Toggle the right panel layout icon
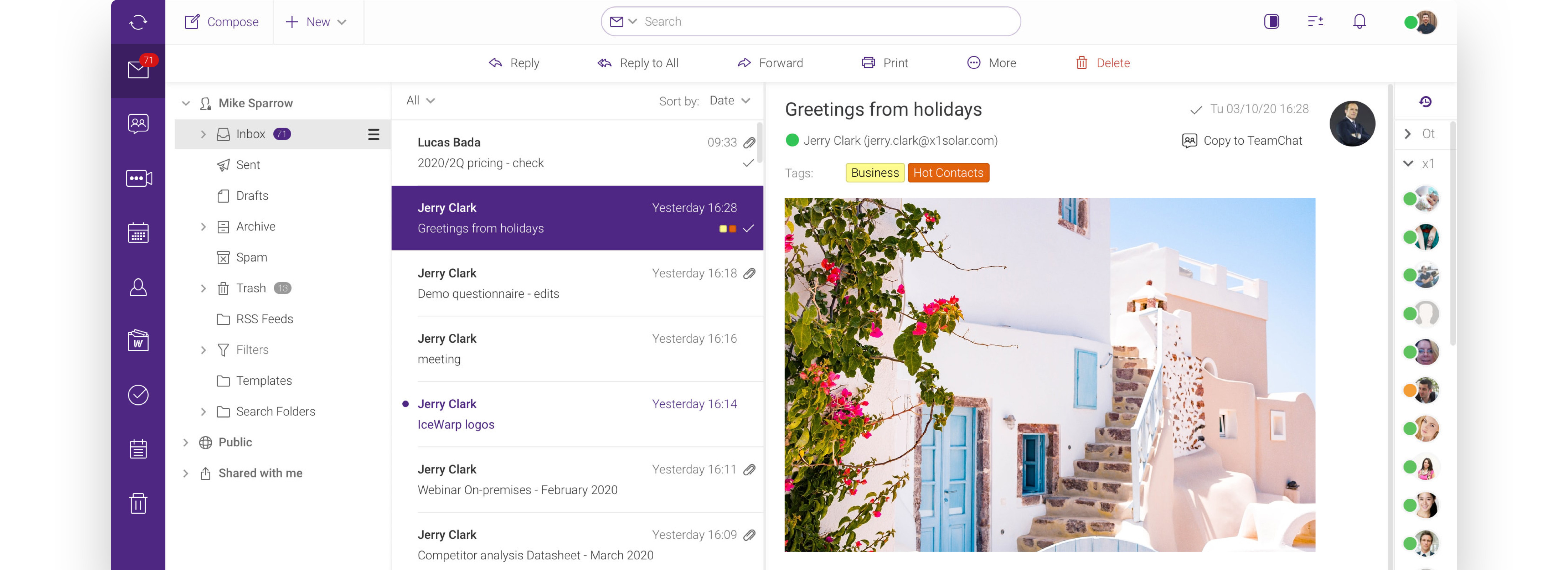Image resolution: width=1568 pixels, height=570 pixels. coord(1271,22)
